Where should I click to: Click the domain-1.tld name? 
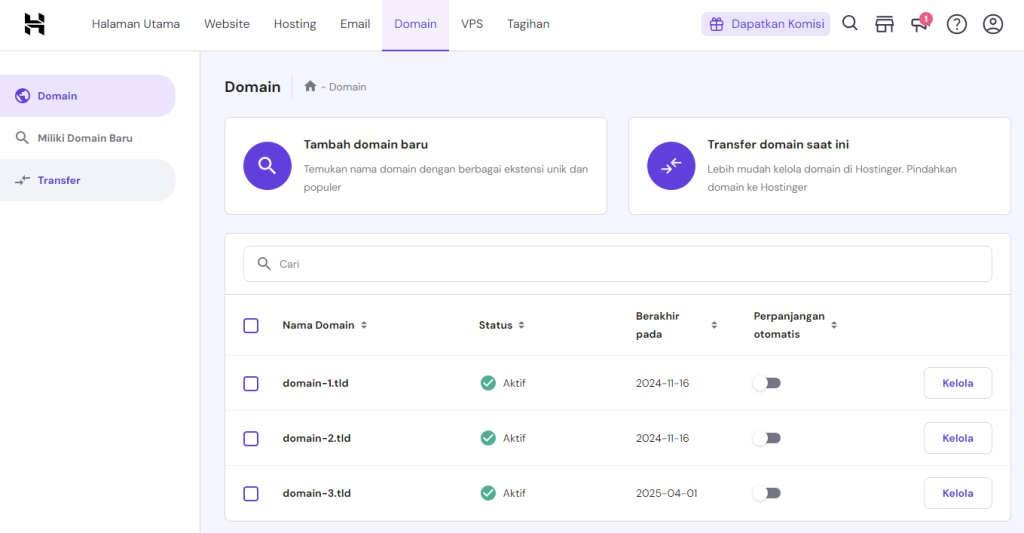tap(315, 383)
